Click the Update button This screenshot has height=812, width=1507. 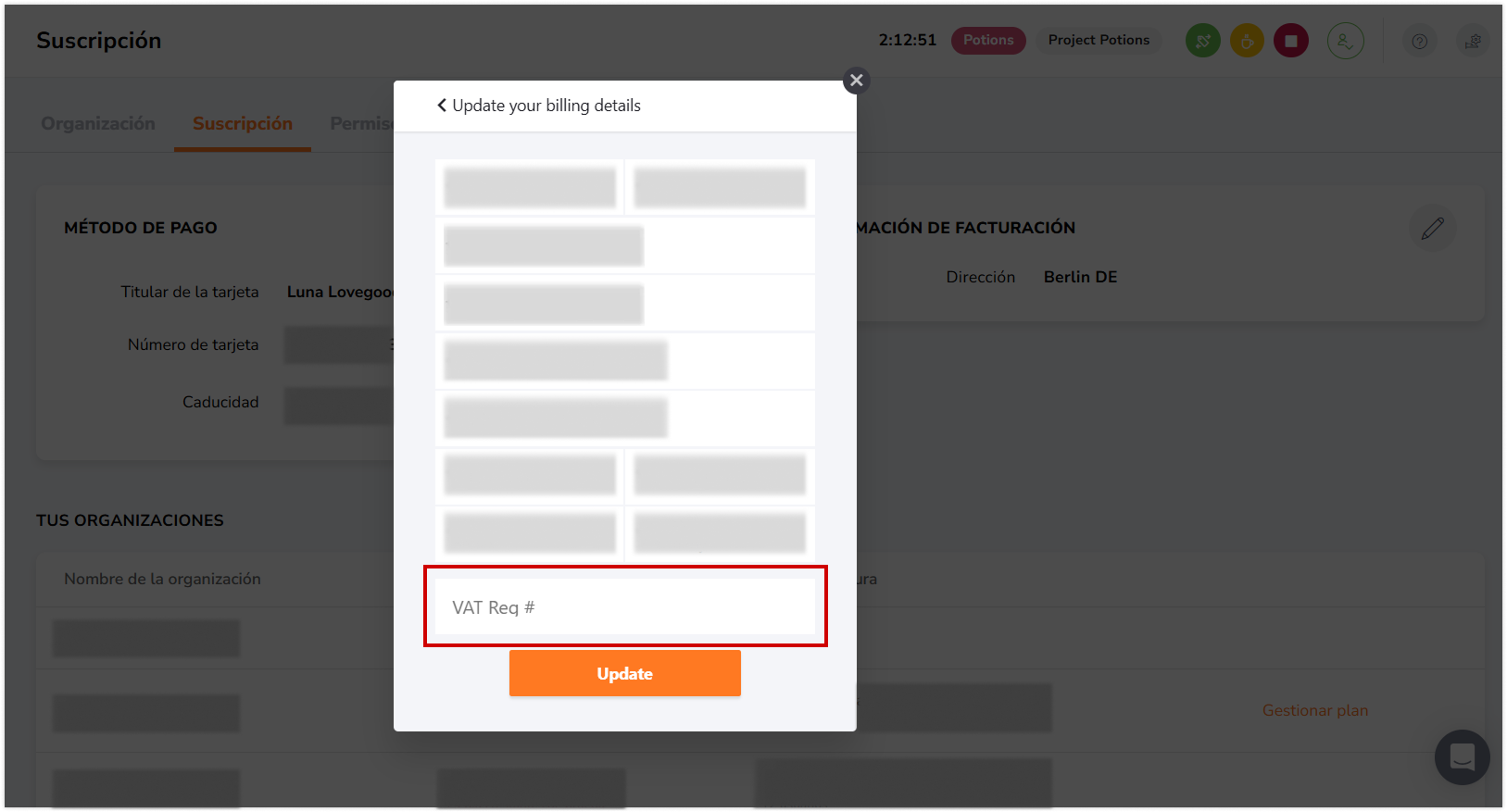[x=624, y=673]
